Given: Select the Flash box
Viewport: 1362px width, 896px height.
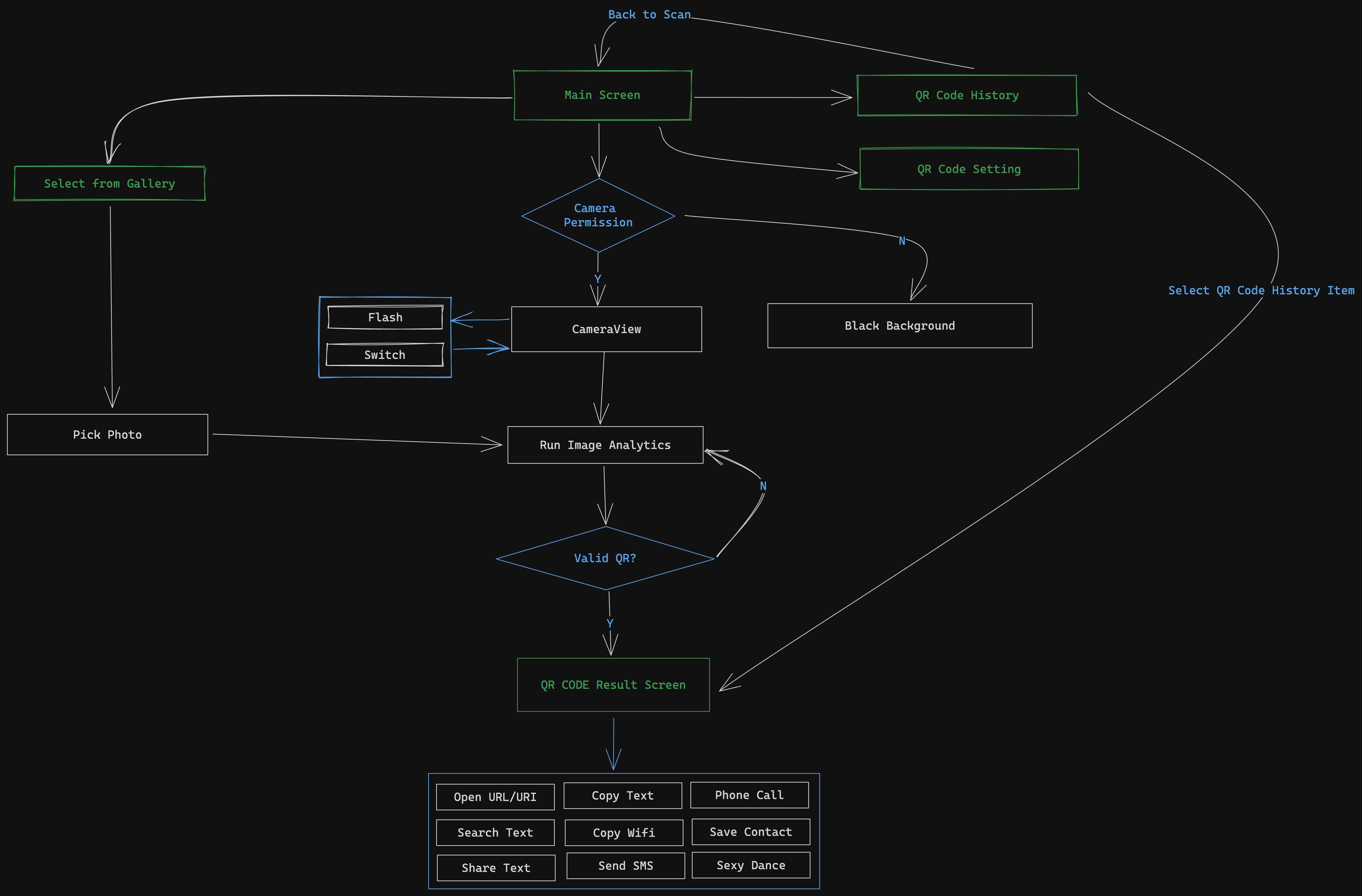Looking at the screenshot, I should pos(385,318).
